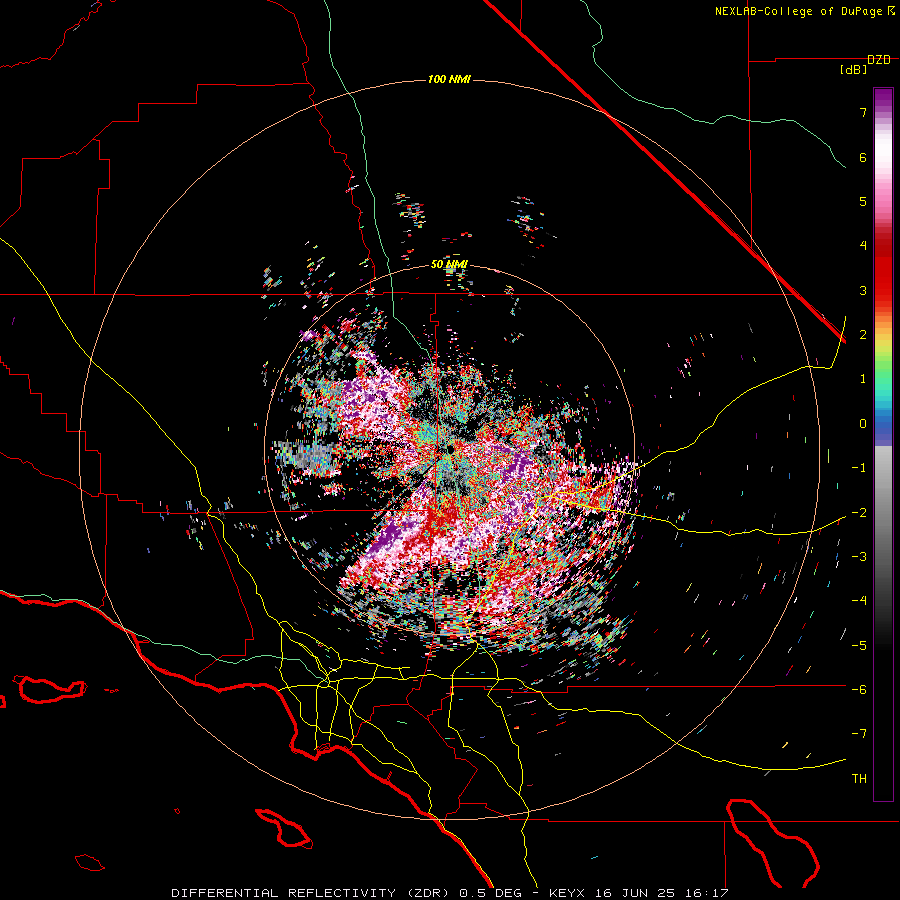Click the -5 dB scale label
Screen dimensions: 900x900
pos(859,645)
